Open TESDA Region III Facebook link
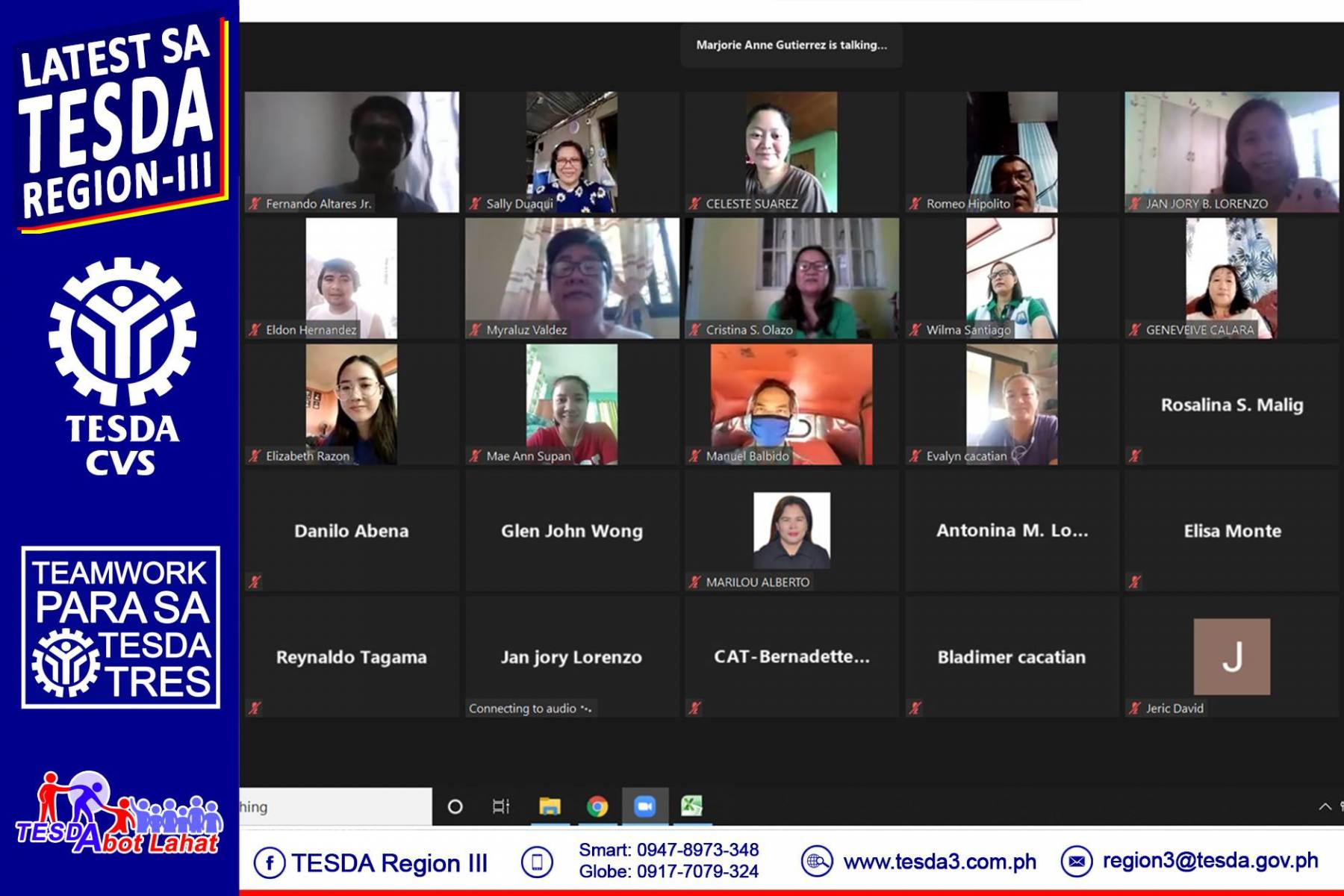 371,863
